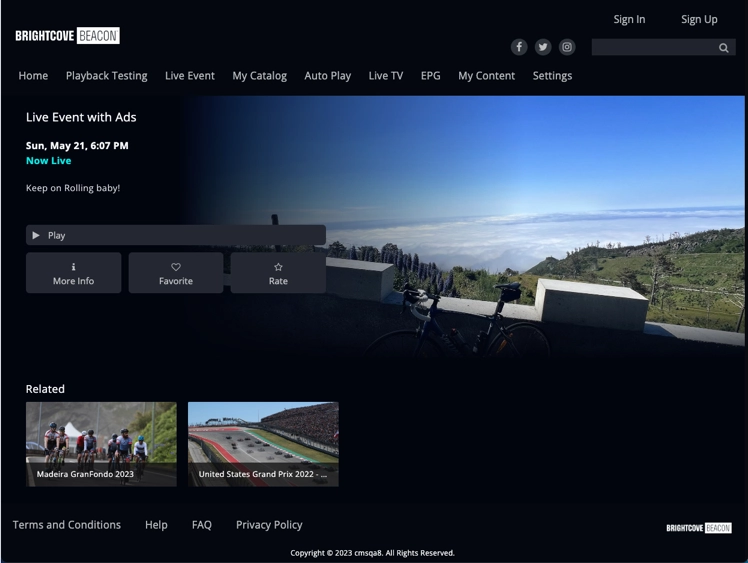Open Terms and Conditions link
Viewport: 748px width, 563px height.
pyautogui.click(x=67, y=525)
